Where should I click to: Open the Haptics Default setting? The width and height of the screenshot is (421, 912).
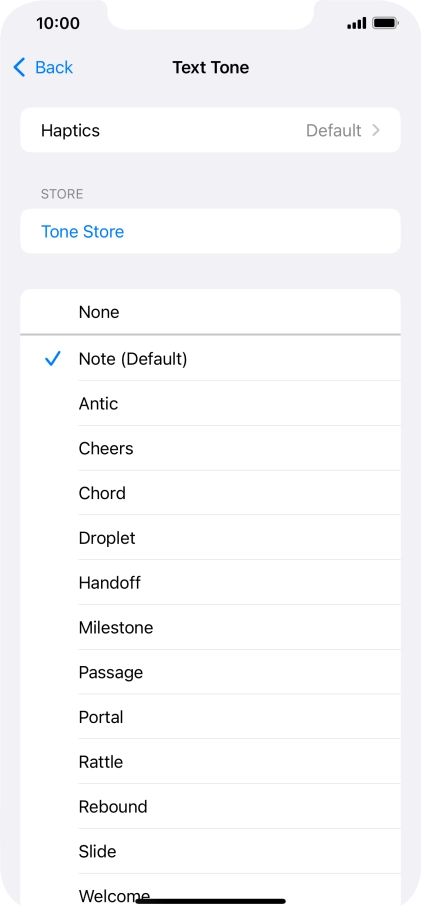(210, 130)
